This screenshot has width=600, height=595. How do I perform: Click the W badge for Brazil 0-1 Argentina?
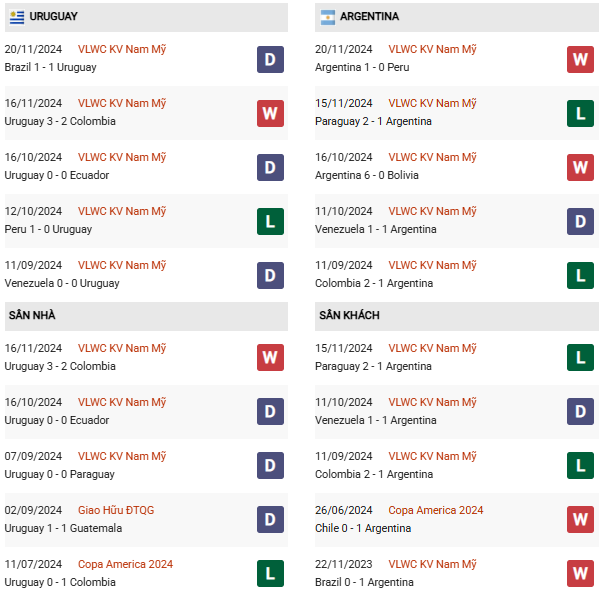click(x=580, y=573)
